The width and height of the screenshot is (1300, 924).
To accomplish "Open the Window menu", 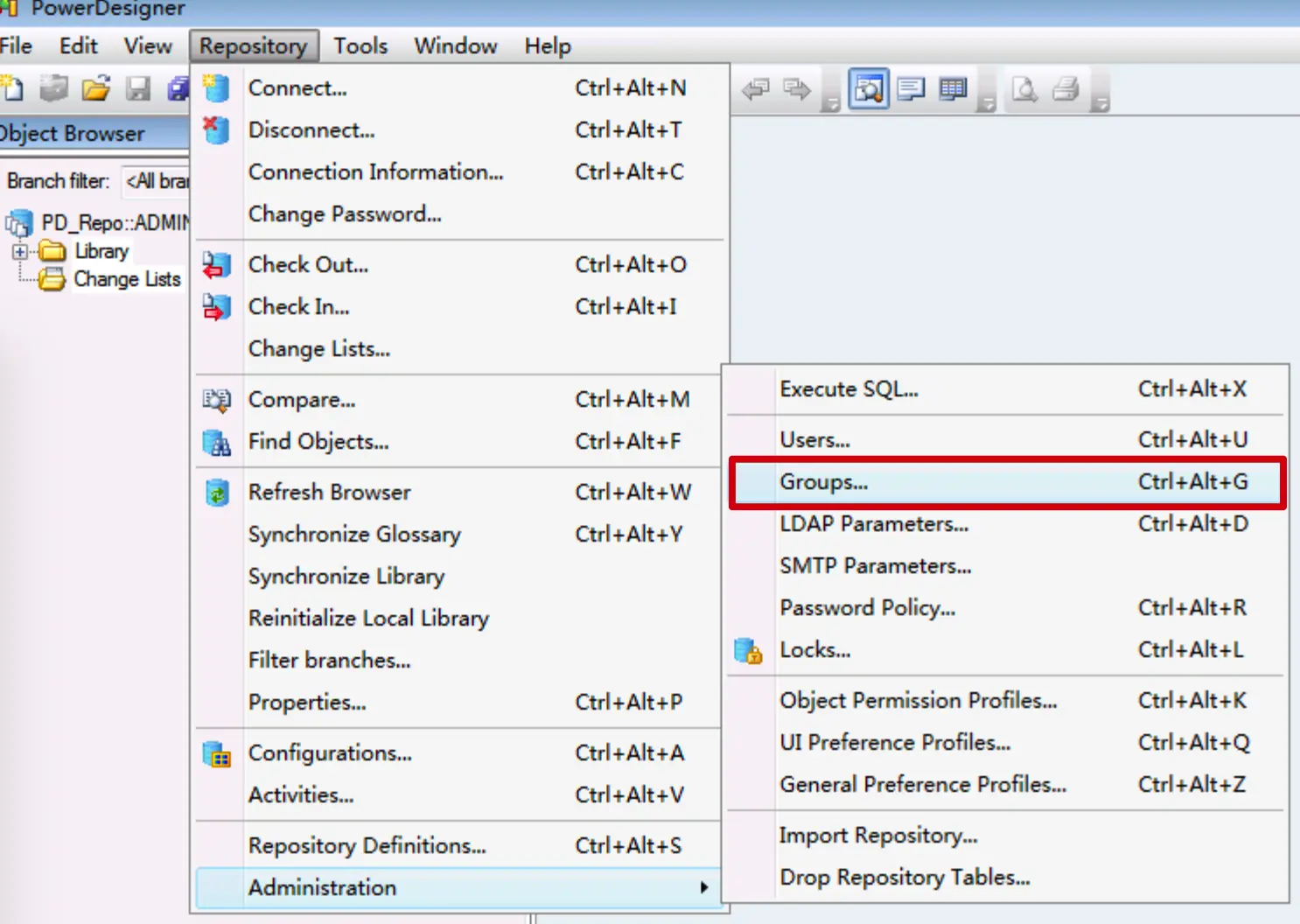I will coord(456,45).
